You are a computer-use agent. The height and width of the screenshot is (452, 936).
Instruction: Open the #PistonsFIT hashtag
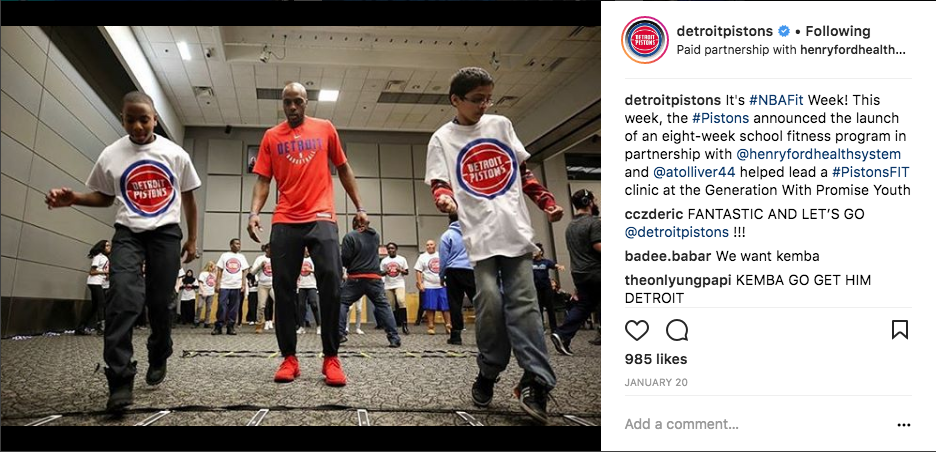(871, 173)
